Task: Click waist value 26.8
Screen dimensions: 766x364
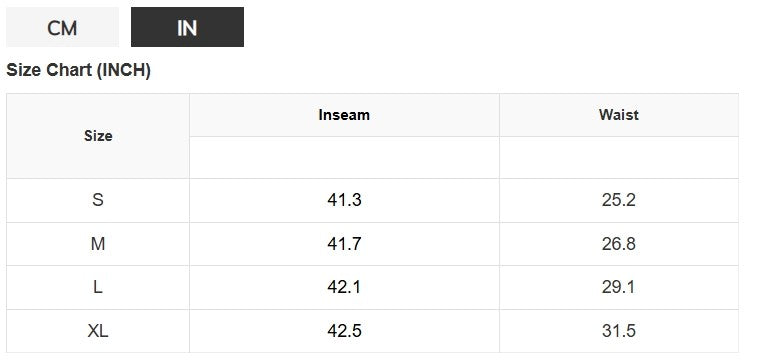Action: pyautogui.click(x=618, y=243)
